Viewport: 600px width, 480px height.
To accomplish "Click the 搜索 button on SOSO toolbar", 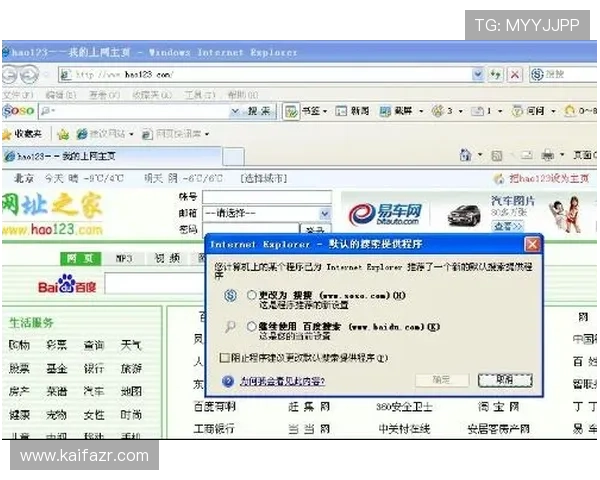I will click(x=259, y=111).
